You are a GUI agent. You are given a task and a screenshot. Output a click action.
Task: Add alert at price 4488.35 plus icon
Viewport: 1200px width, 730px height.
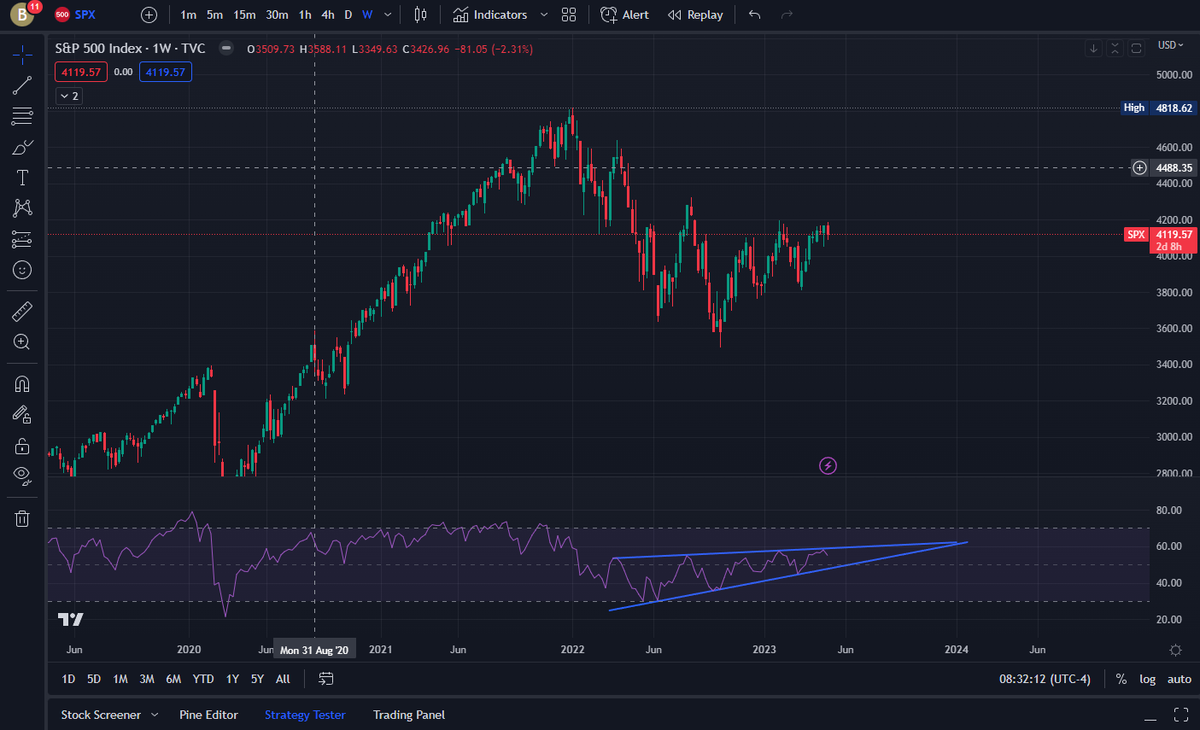click(x=1139, y=168)
